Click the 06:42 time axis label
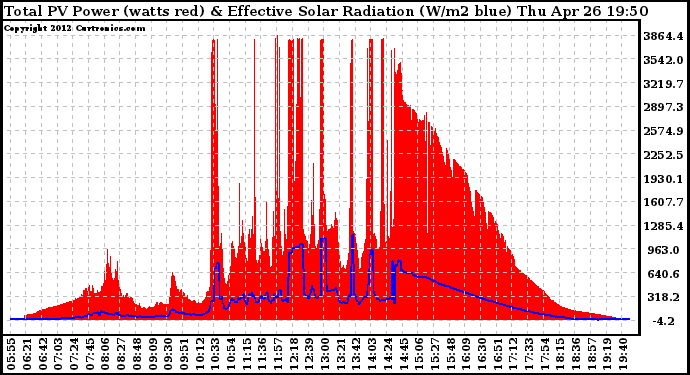This screenshot has width=690, height=375. (43, 354)
